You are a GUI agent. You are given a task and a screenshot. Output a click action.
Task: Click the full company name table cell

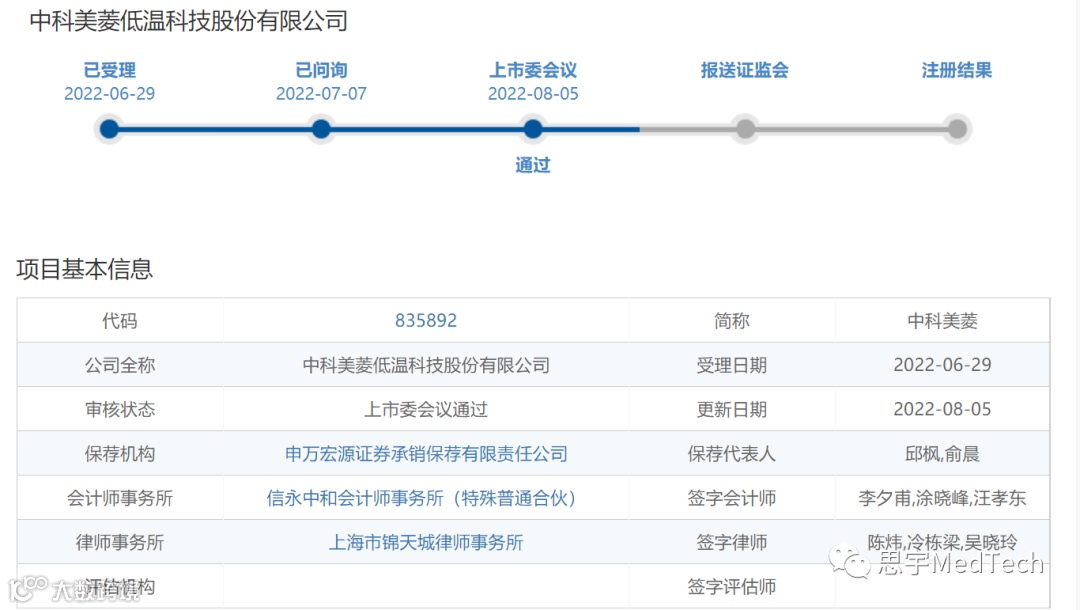pyautogui.click(x=426, y=365)
